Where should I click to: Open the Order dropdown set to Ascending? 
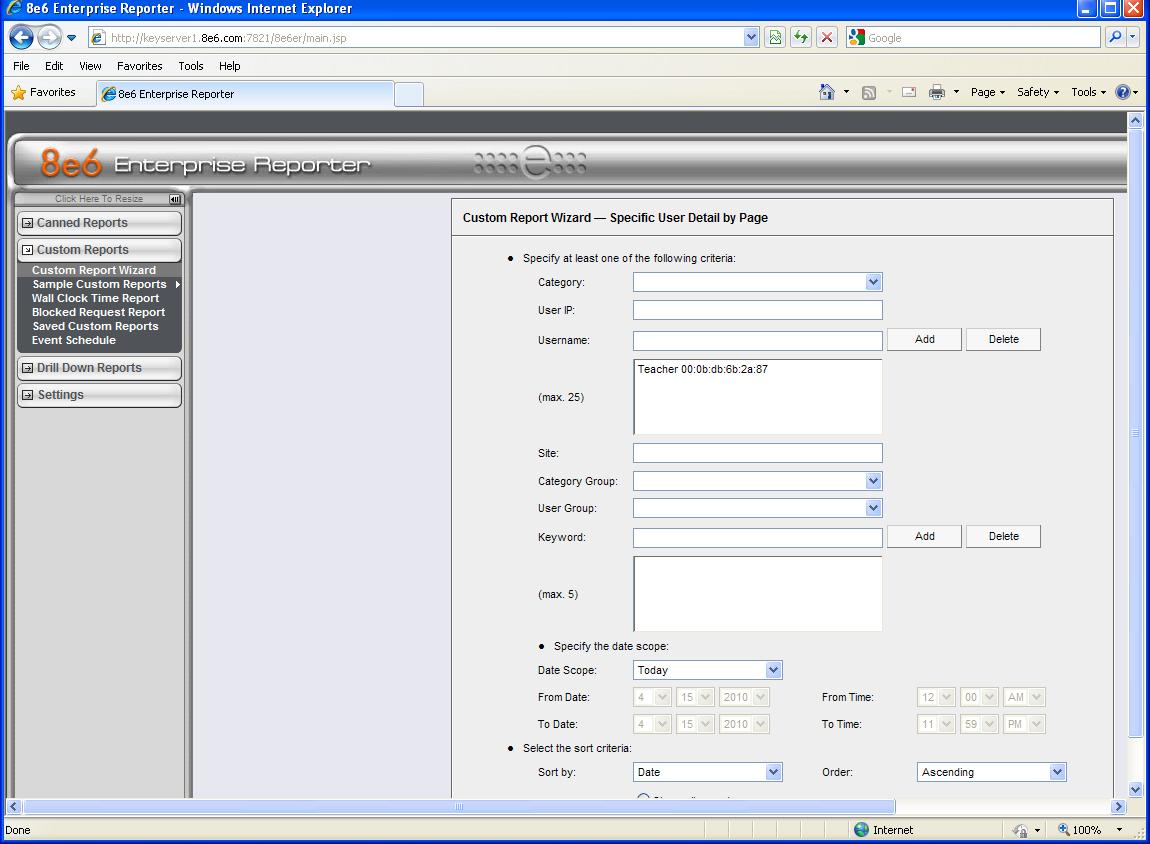pyautogui.click(x=1057, y=772)
